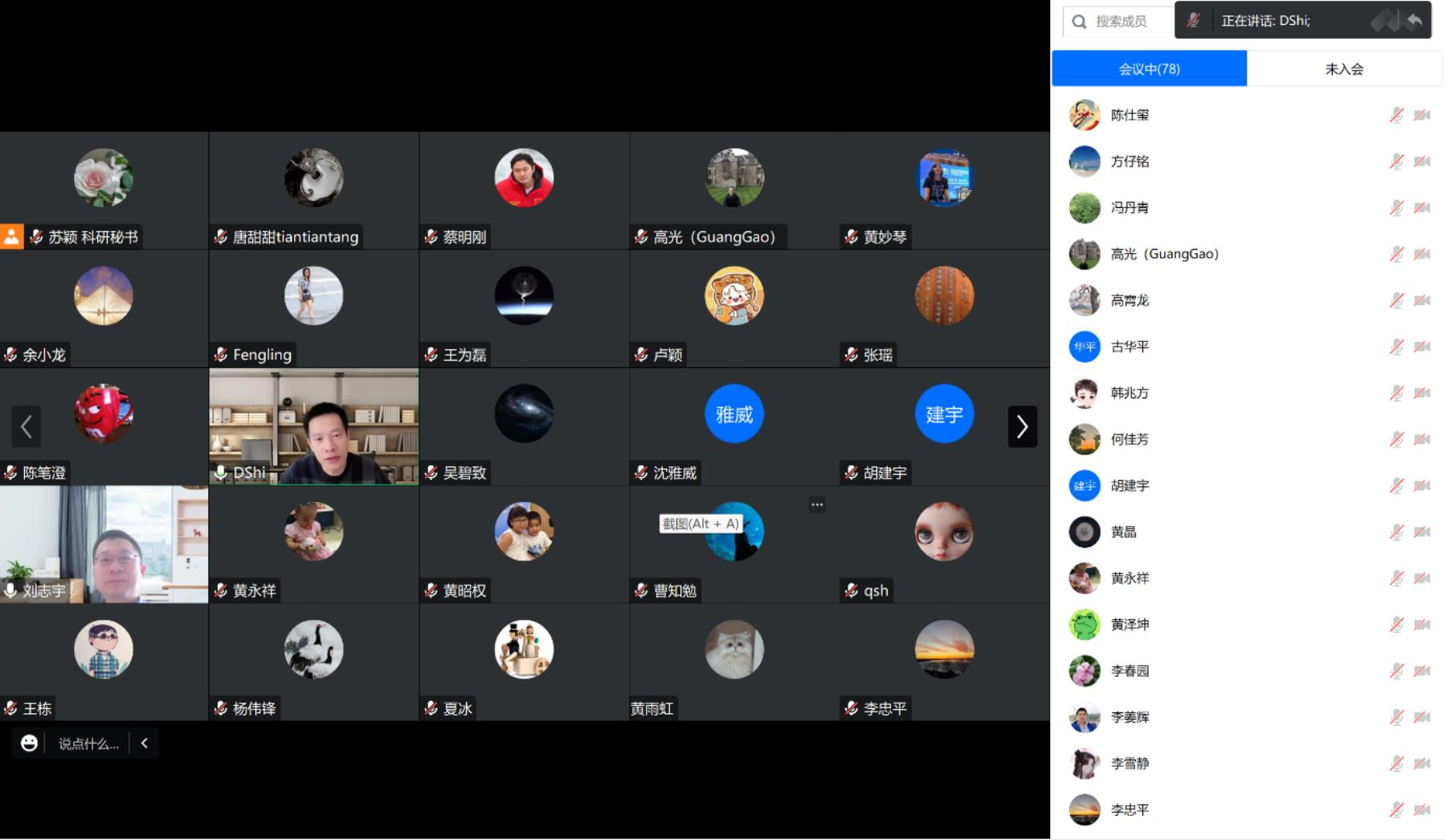
Task: Click the search magnifier icon in member panel
Action: tap(1080, 22)
